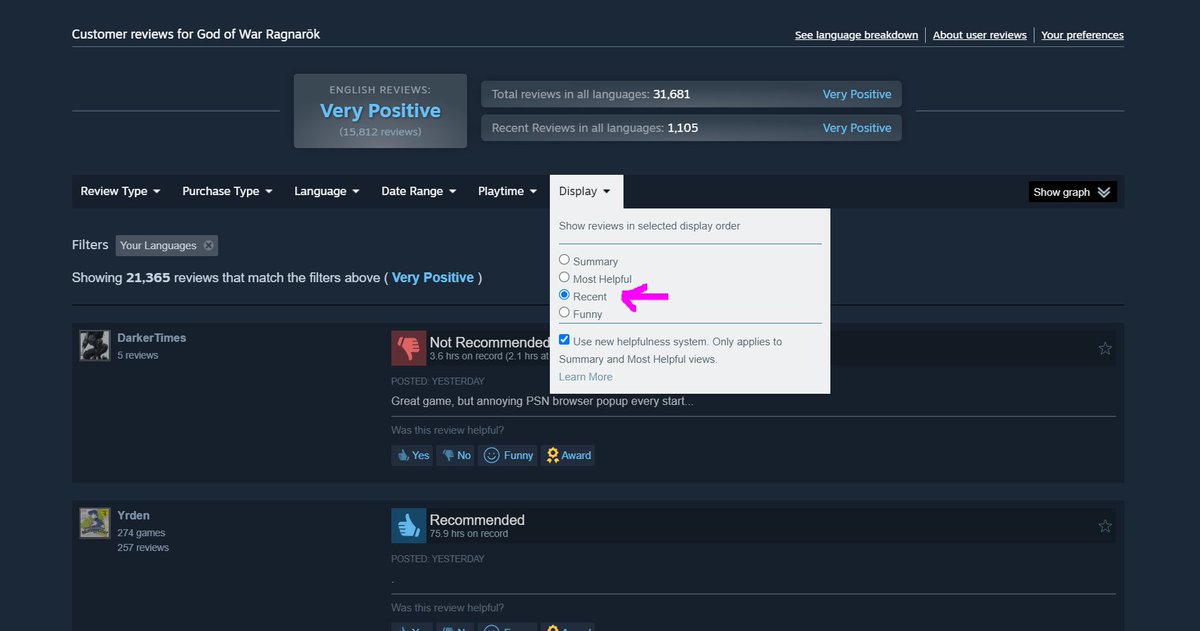Click star icon on Yrden review
This screenshot has height=631, width=1200.
click(x=1105, y=525)
